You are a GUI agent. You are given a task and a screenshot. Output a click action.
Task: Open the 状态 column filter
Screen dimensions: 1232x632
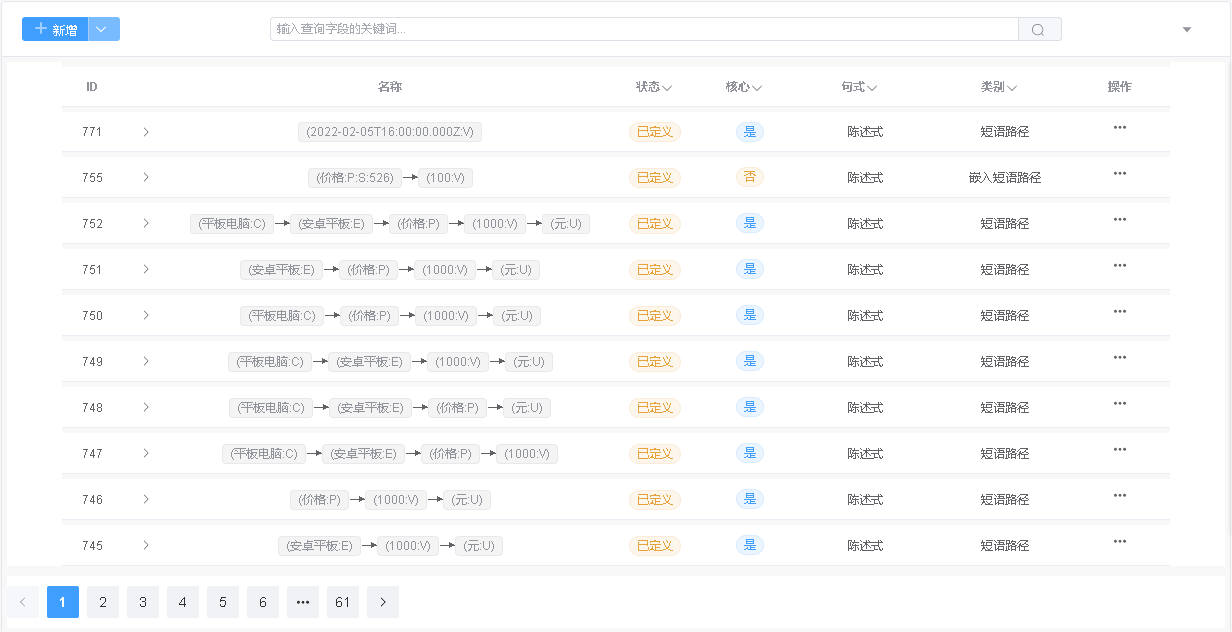[x=667, y=88]
